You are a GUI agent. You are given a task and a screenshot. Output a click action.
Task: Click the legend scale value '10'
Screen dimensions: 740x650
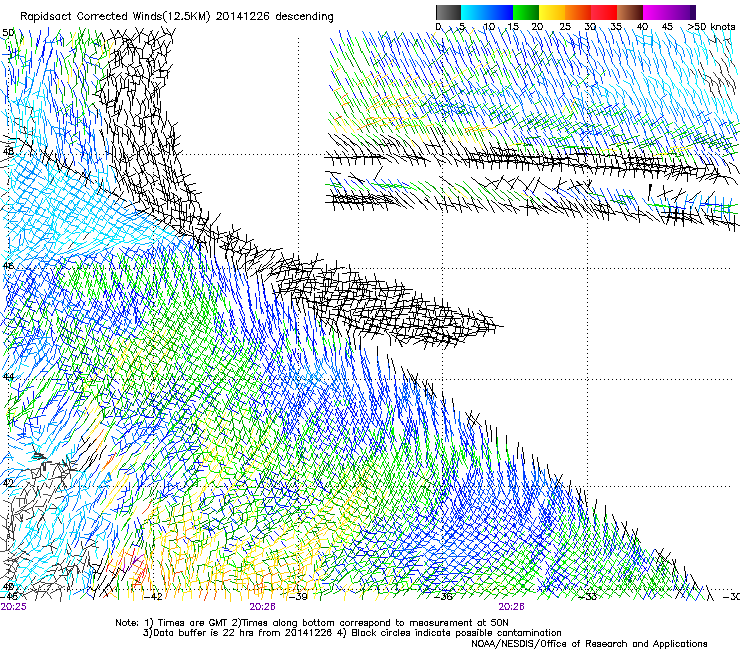tap(489, 26)
